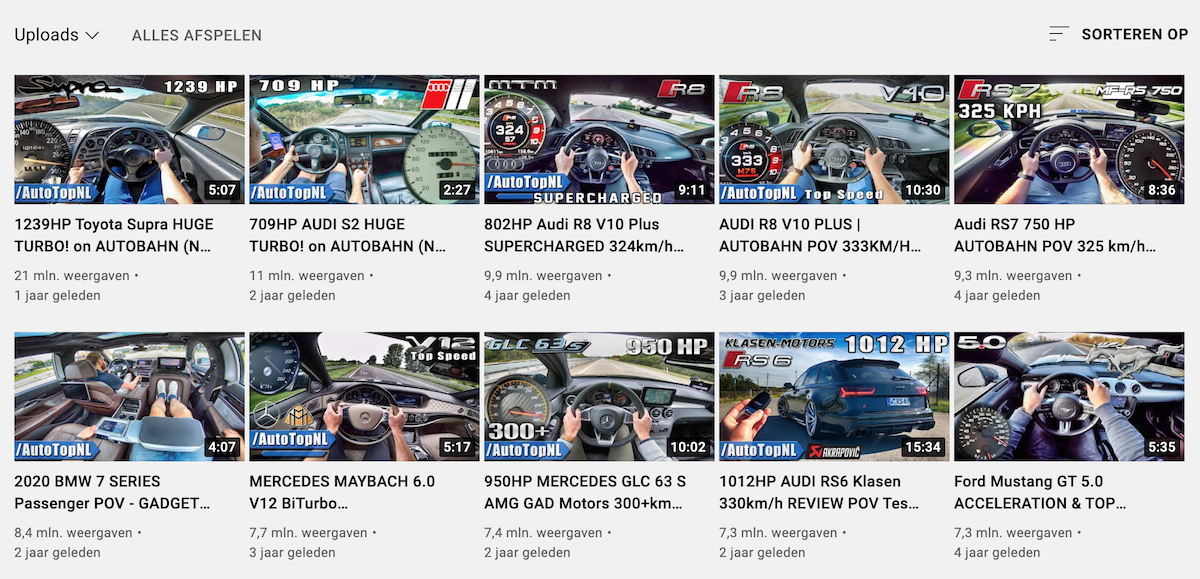Click the sort lines icon
Viewport: 1200px width, 579px height.
coord(1059,34)
